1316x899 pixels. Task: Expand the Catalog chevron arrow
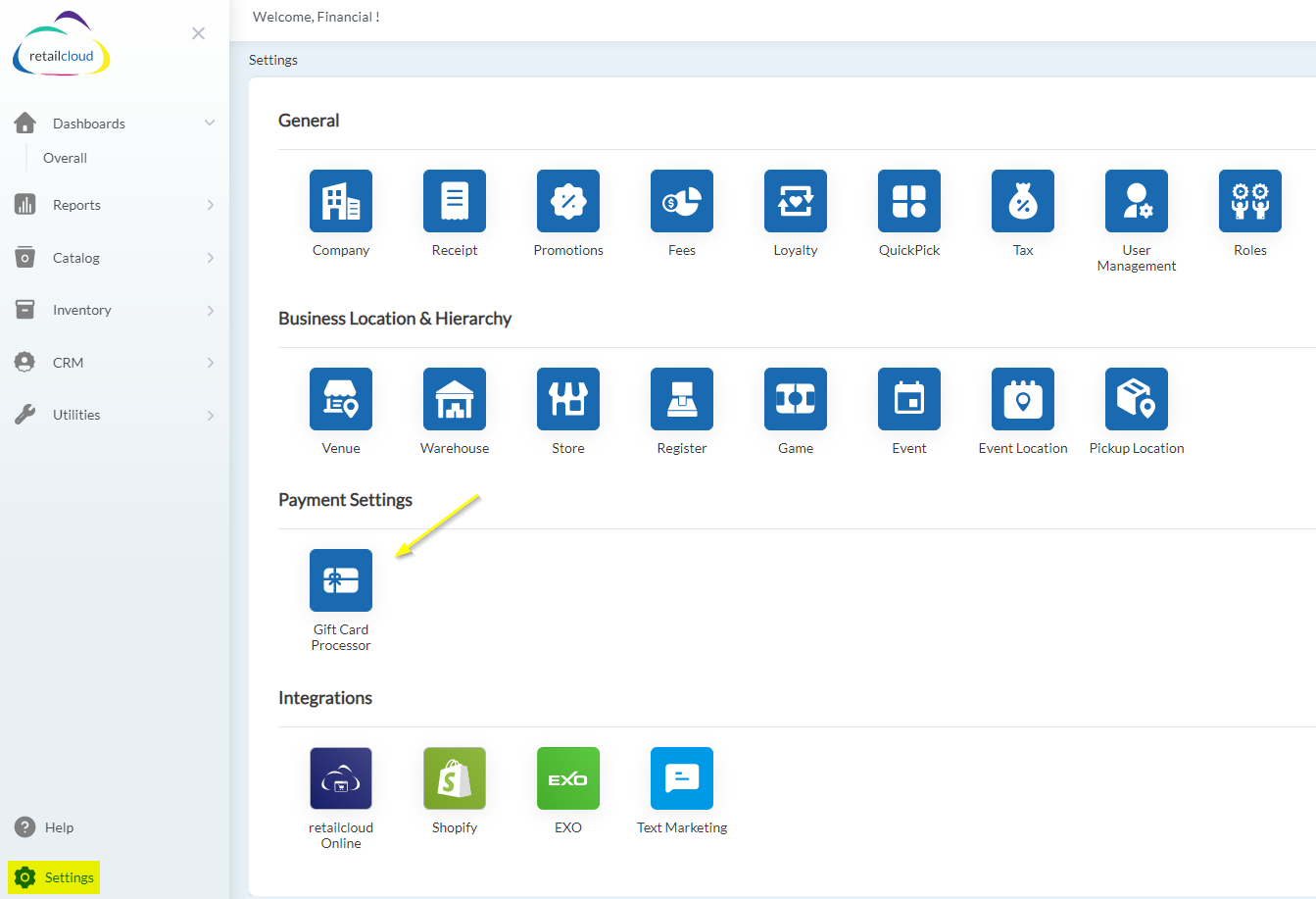click(x=210, y=258)
